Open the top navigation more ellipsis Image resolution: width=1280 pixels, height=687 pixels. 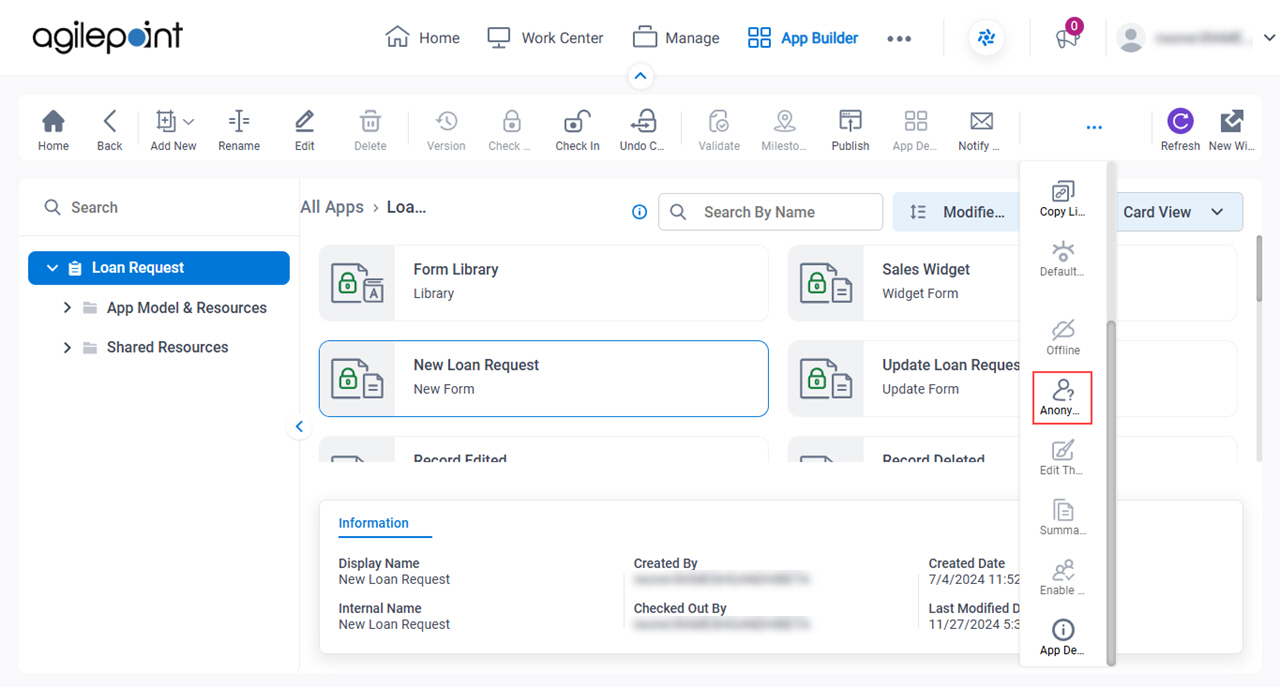click(x=899, y=38)
